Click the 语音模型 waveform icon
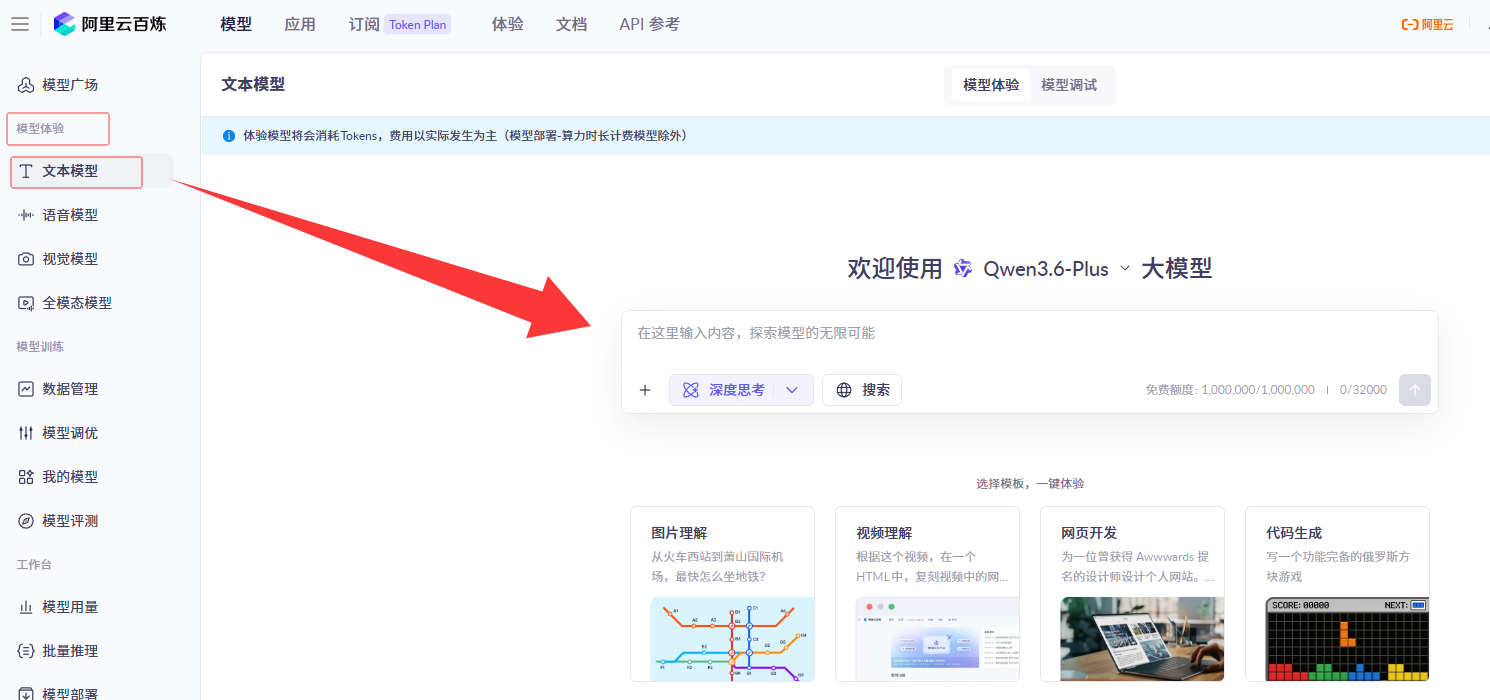Screen dimensions: 1490x700 click(26, 215)
